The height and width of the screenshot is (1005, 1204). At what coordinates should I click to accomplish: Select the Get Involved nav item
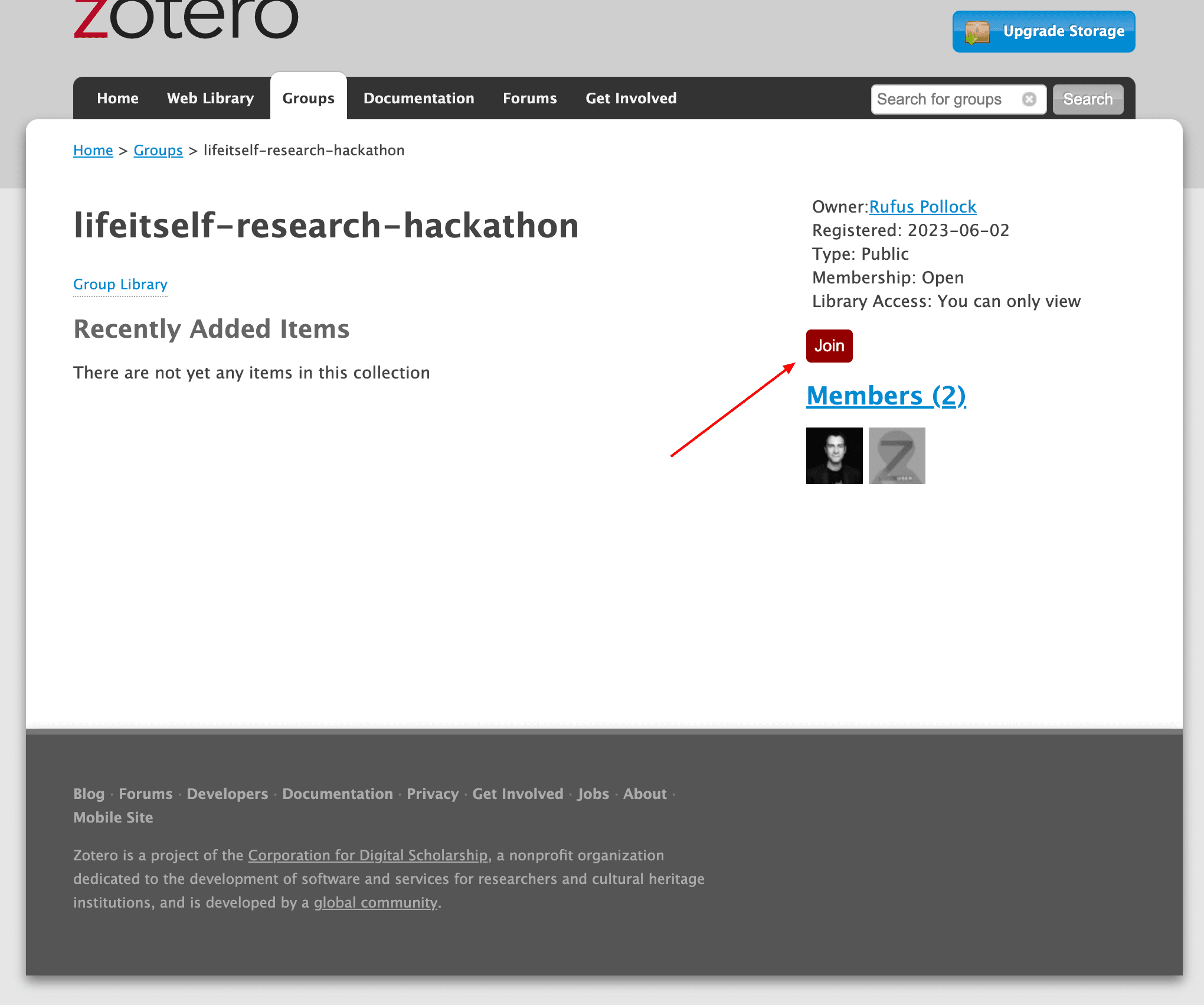pyautogui.click(x=631, y=98)
